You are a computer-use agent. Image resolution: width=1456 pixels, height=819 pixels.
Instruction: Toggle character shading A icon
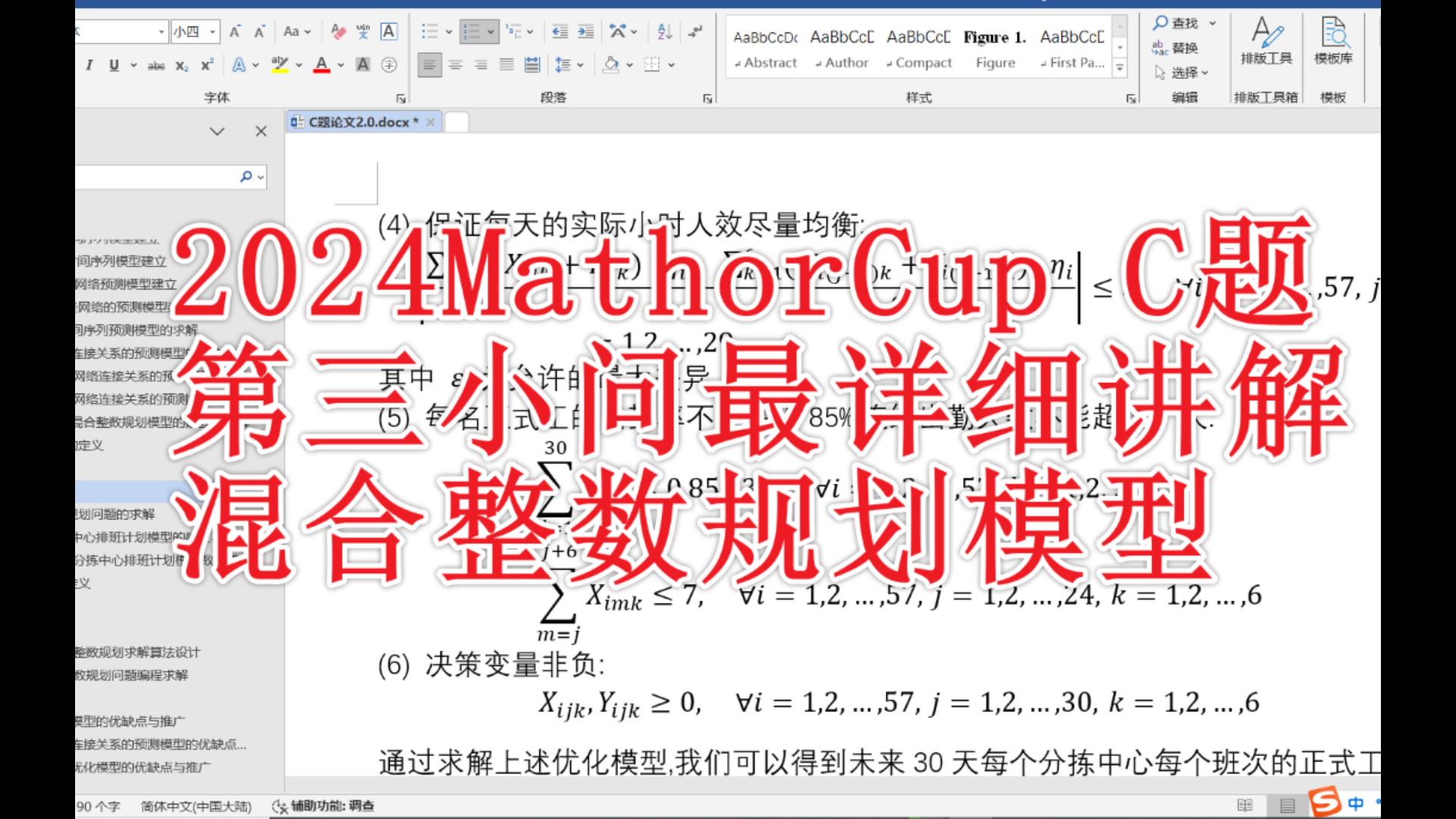[363, 65]
